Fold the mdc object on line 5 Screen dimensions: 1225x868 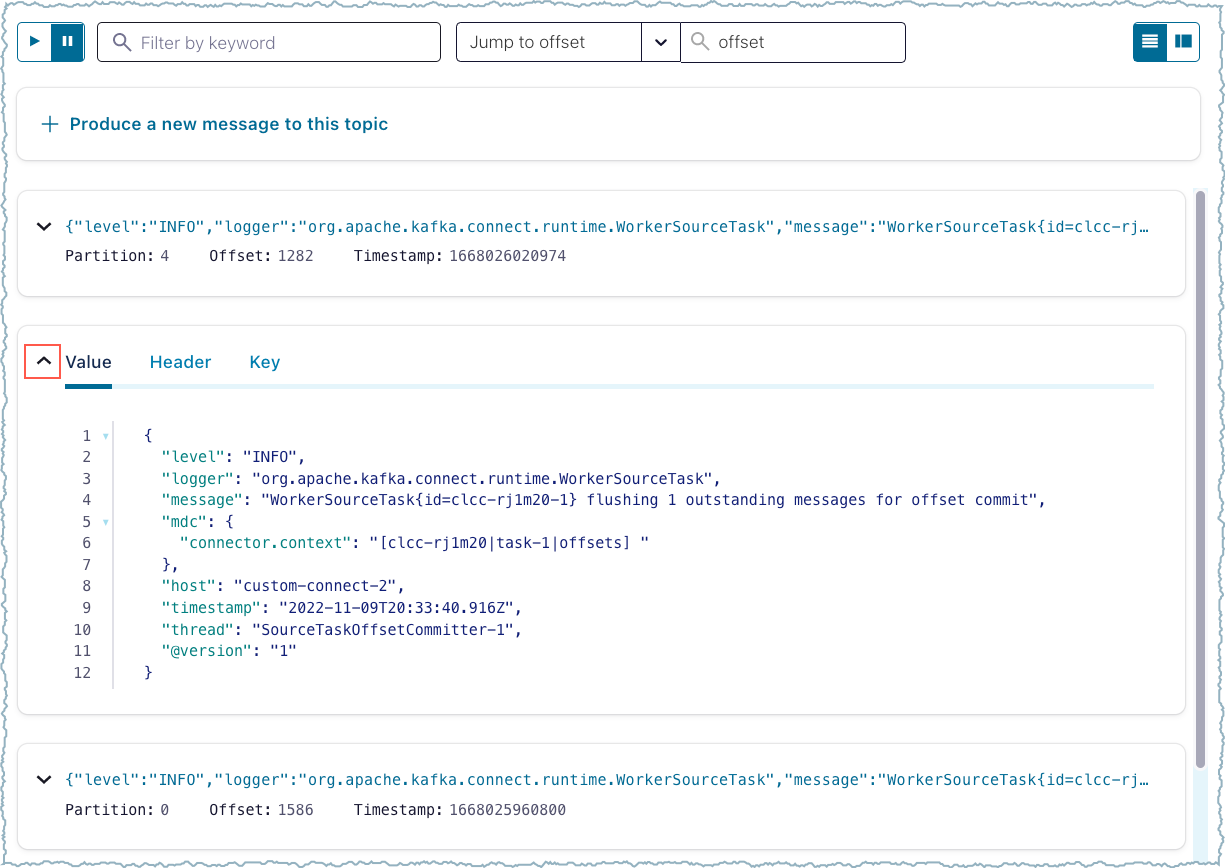[x=106, y=522]
